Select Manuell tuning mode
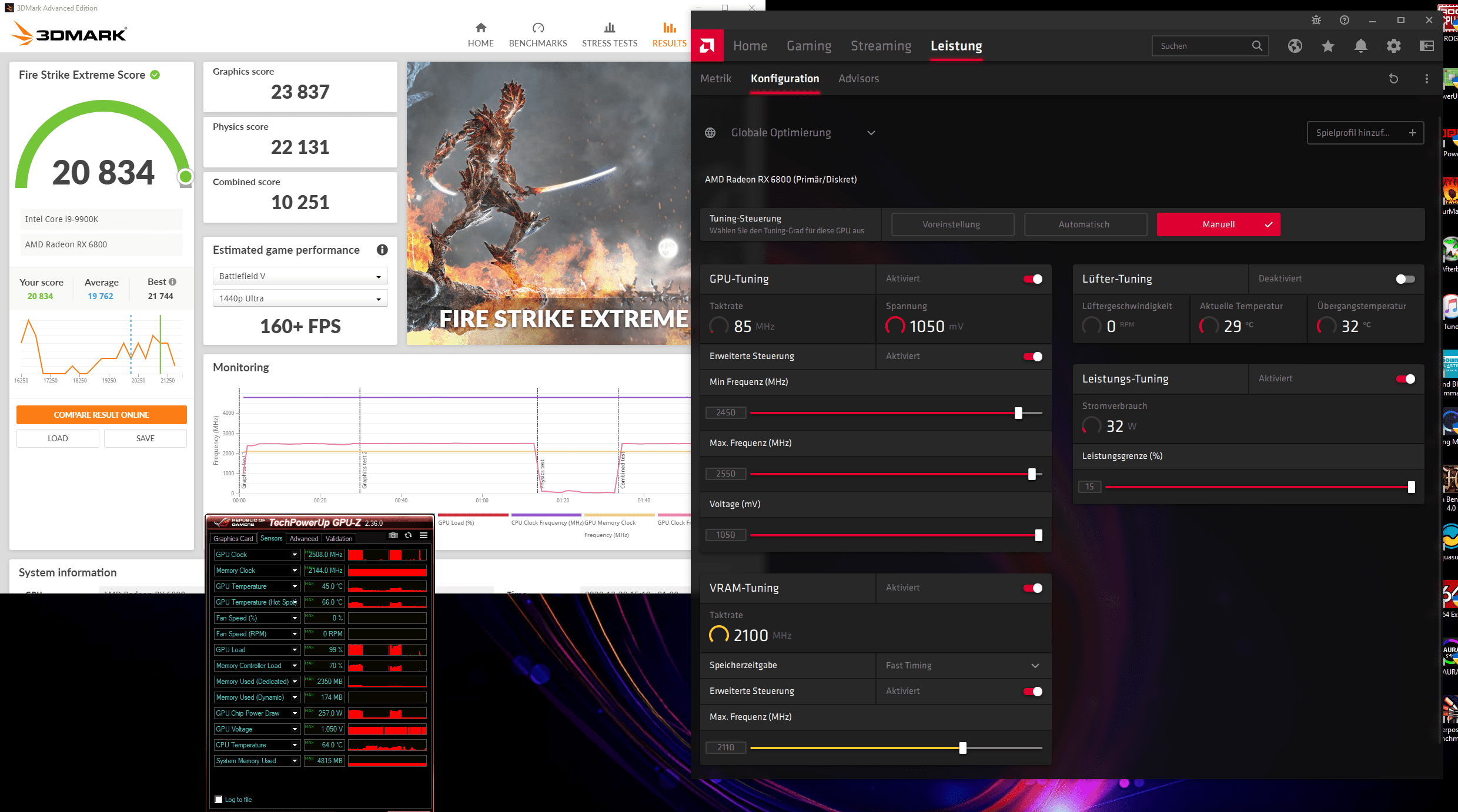 tap(1219, 224)
